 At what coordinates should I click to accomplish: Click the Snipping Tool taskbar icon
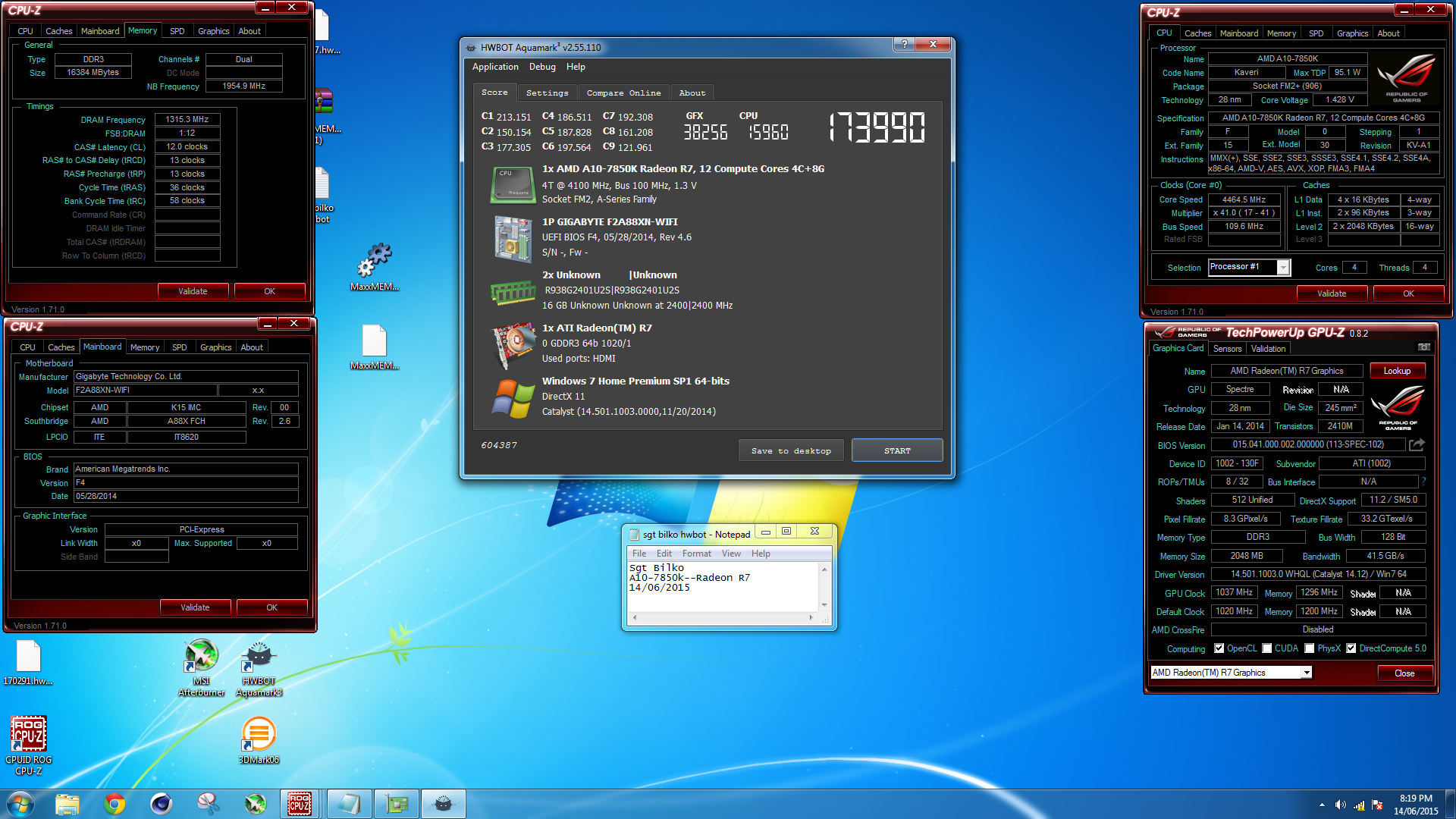coord(209,804)
